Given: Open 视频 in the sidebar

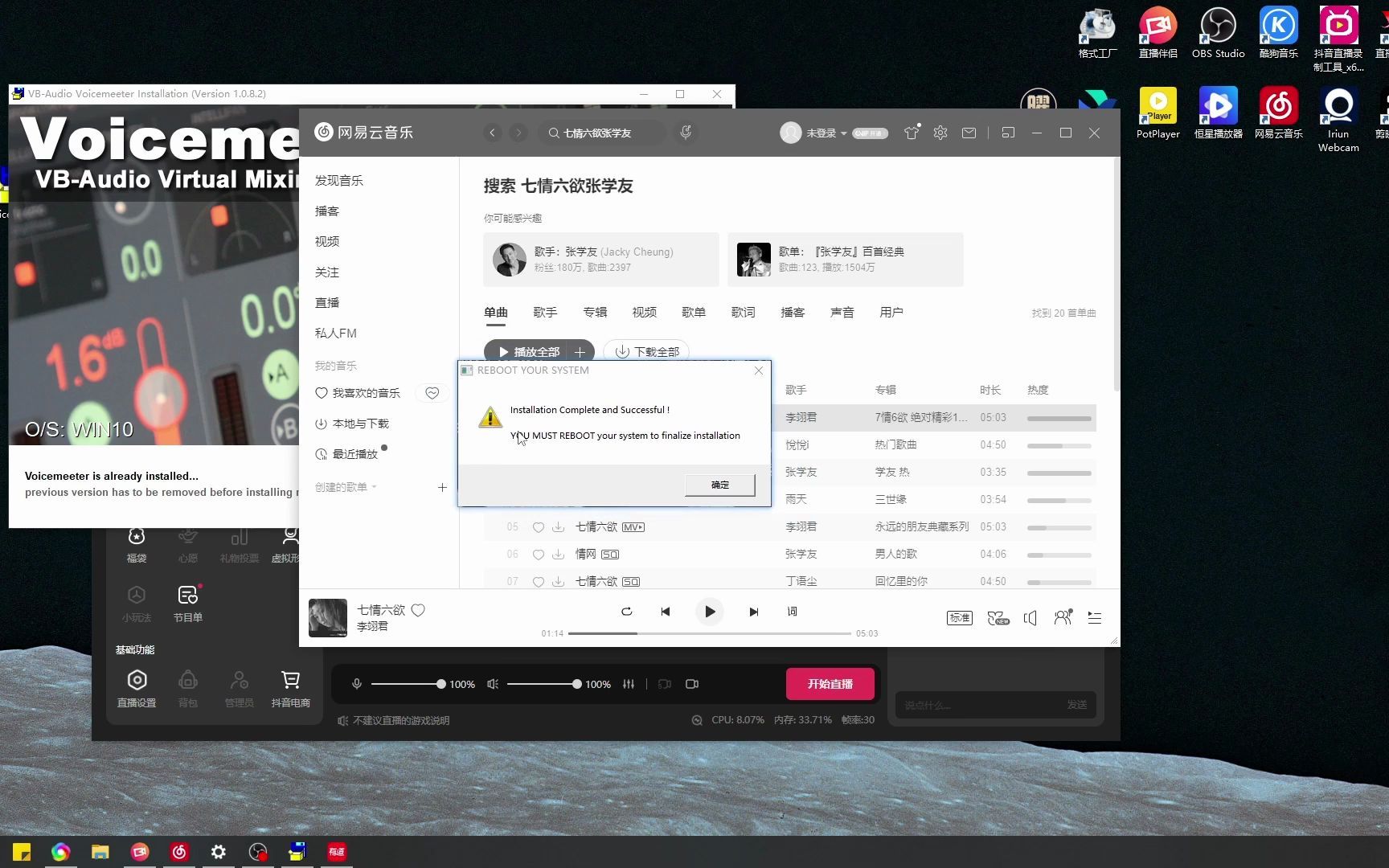Looking at the screenshot, I should click(x=327, y=242).
